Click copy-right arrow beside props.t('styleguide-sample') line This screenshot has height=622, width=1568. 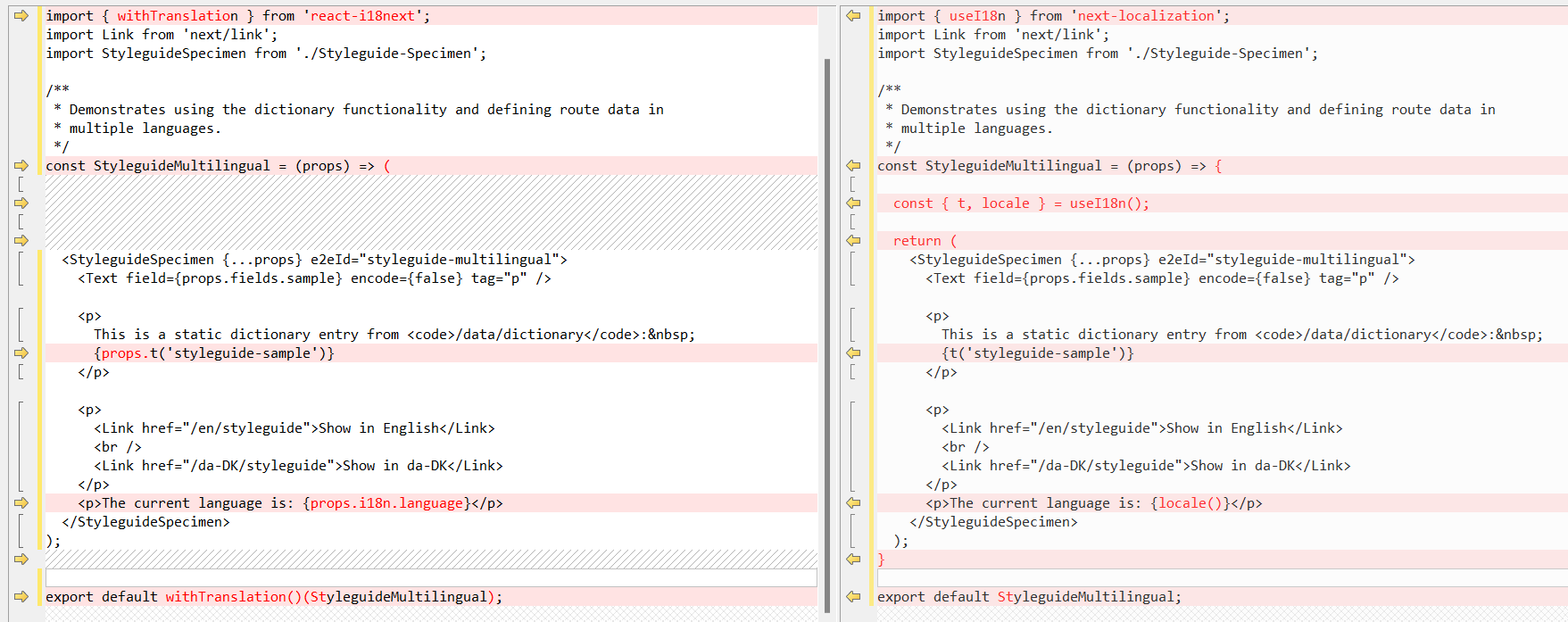tap(21, 353)
